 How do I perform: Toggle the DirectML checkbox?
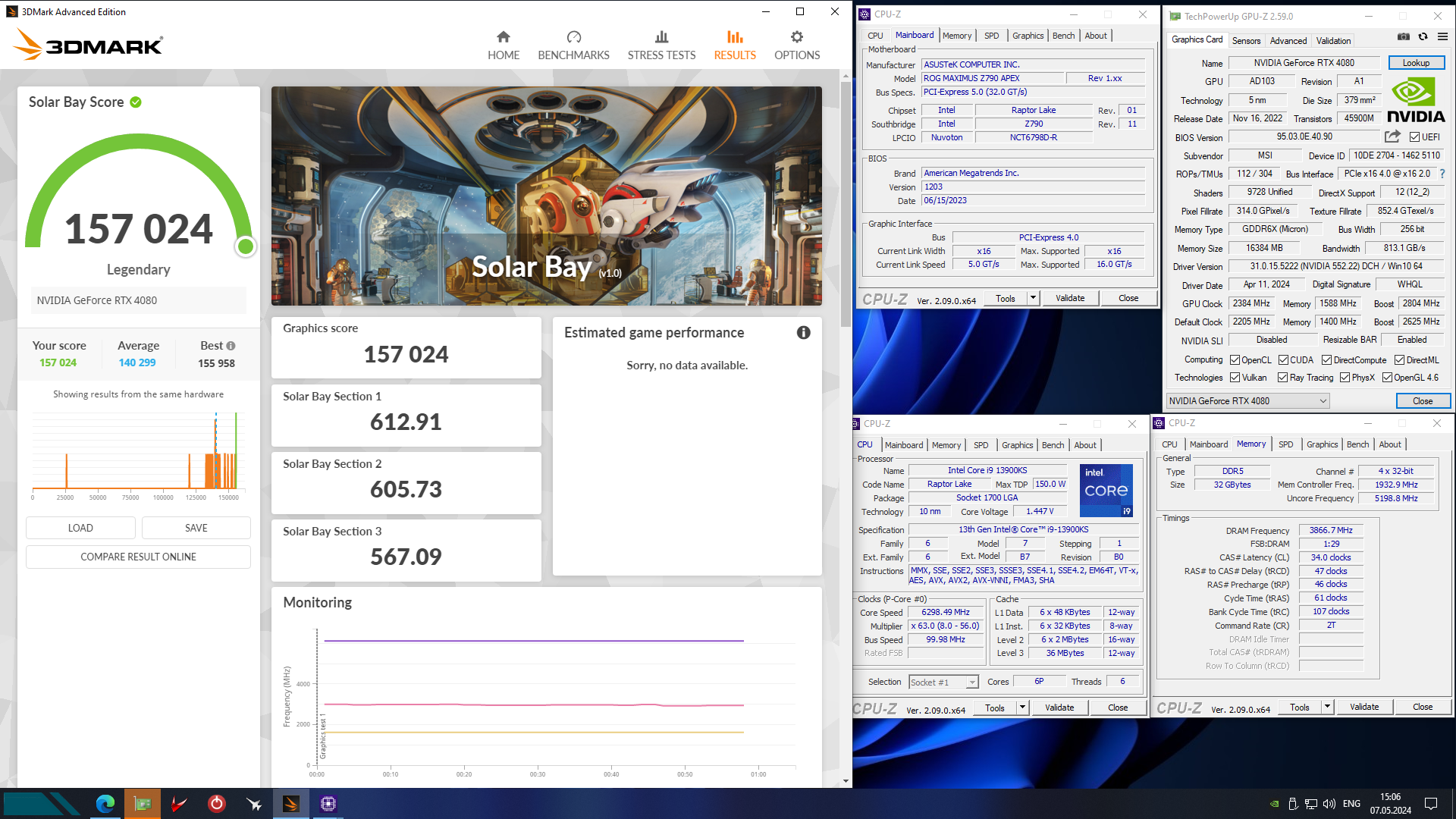[x=1399, y=360]
